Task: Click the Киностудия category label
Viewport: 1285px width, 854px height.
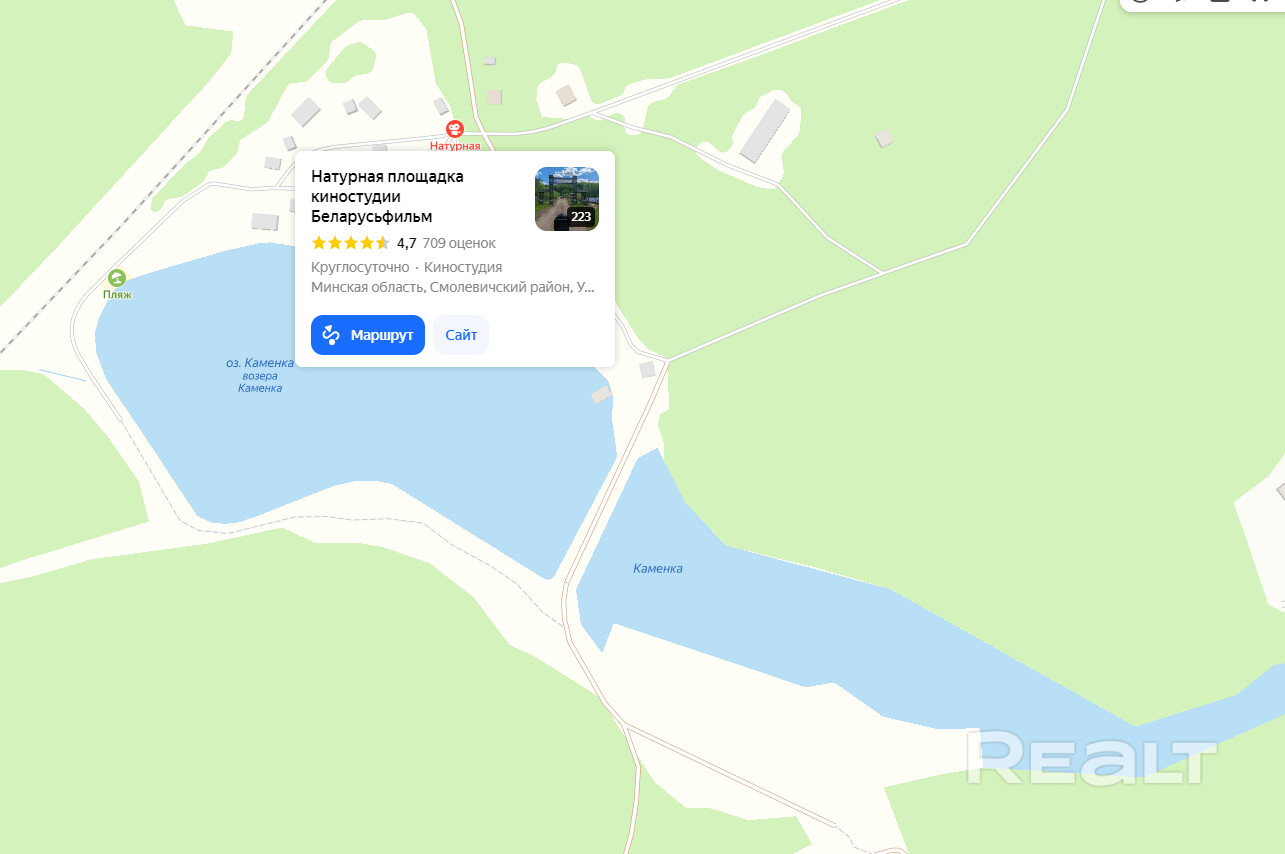Action: coord(463,267)
